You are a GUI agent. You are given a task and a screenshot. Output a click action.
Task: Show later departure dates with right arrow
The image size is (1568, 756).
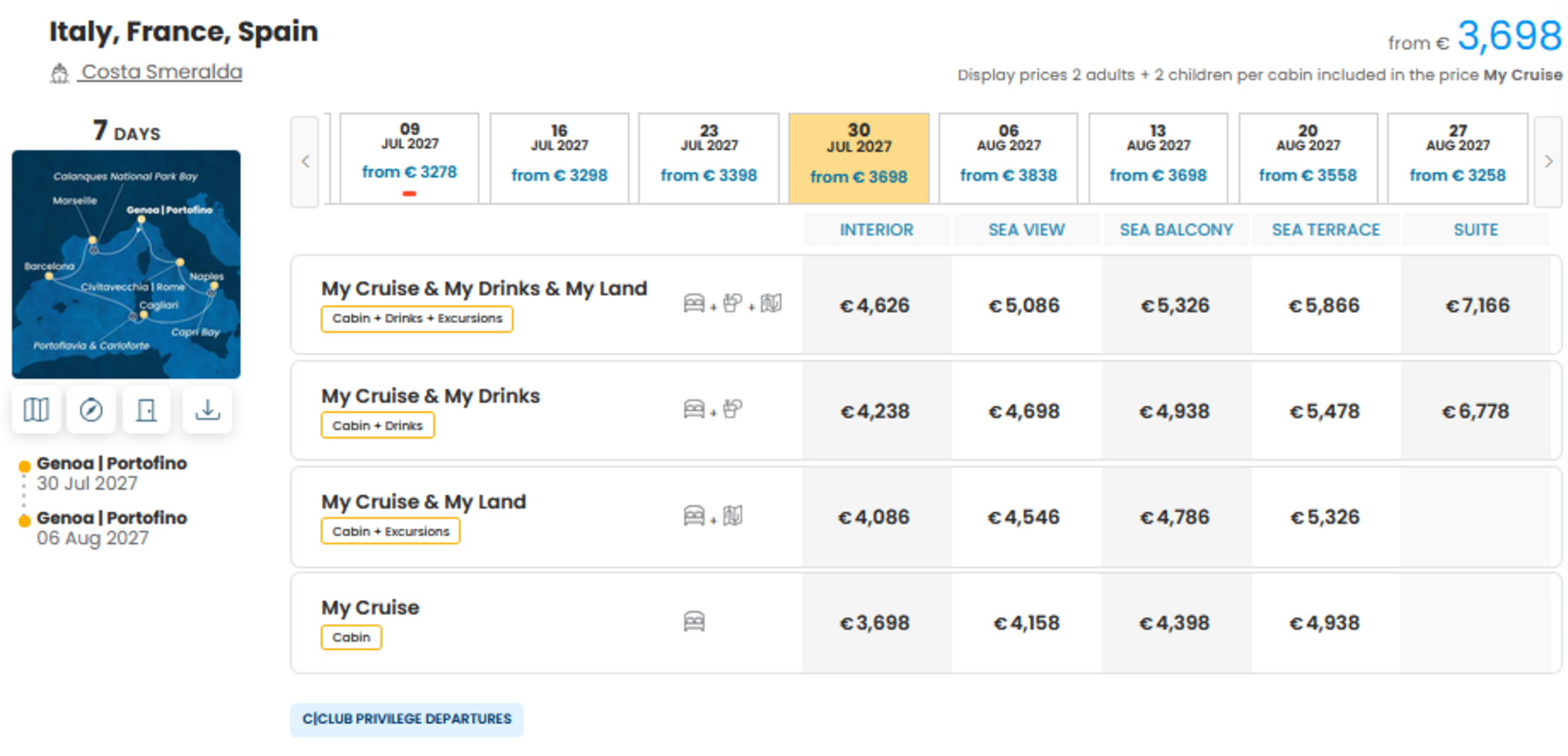coord(1548,162)
